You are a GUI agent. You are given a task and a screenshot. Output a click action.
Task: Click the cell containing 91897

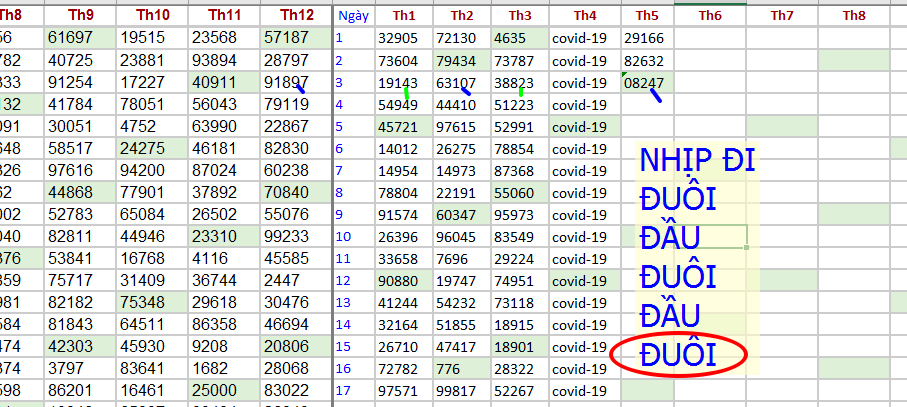296,83
